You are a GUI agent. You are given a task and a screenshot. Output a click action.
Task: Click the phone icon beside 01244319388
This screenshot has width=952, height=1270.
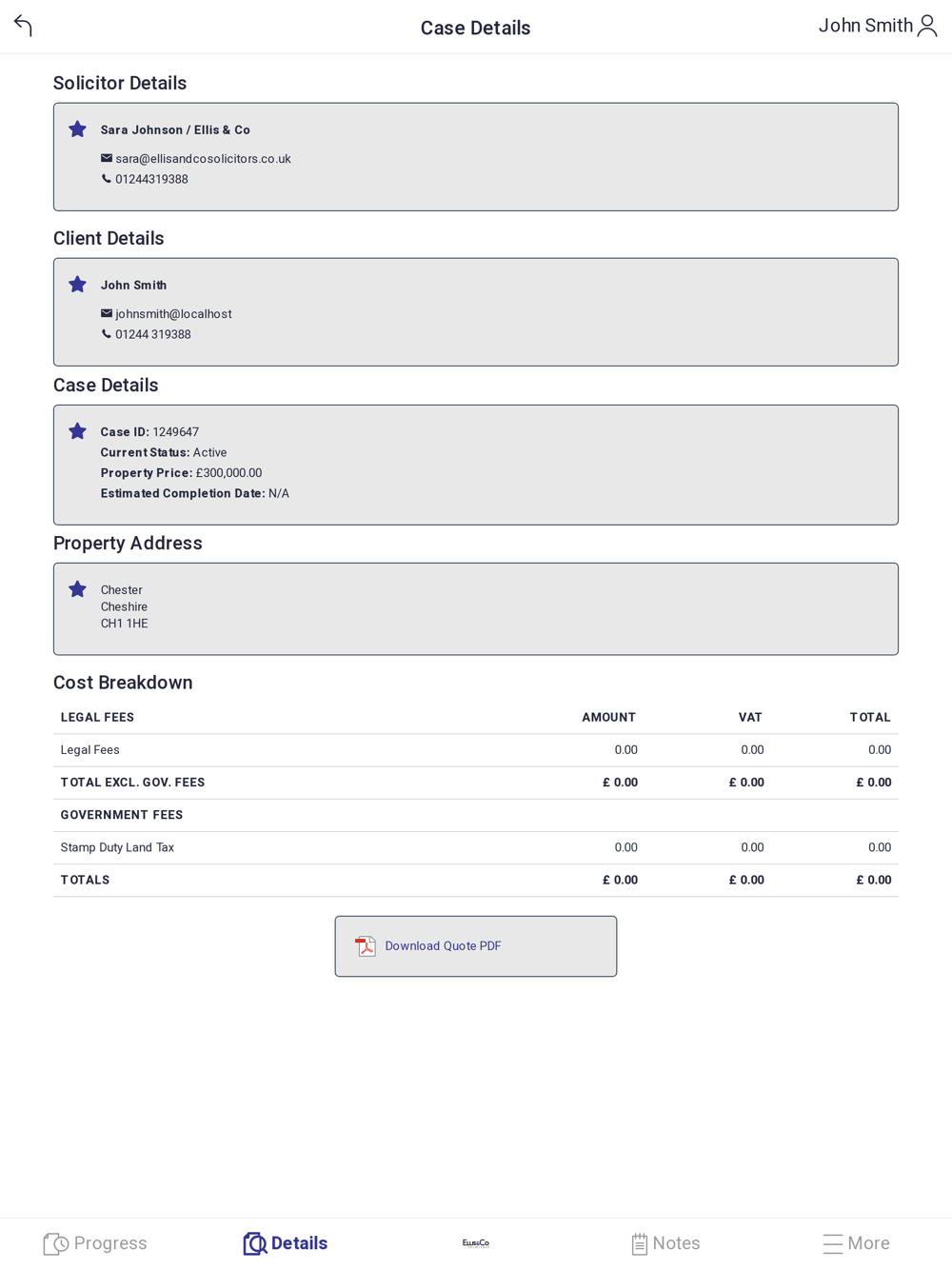pyautogui.click(x=107, y=179)
